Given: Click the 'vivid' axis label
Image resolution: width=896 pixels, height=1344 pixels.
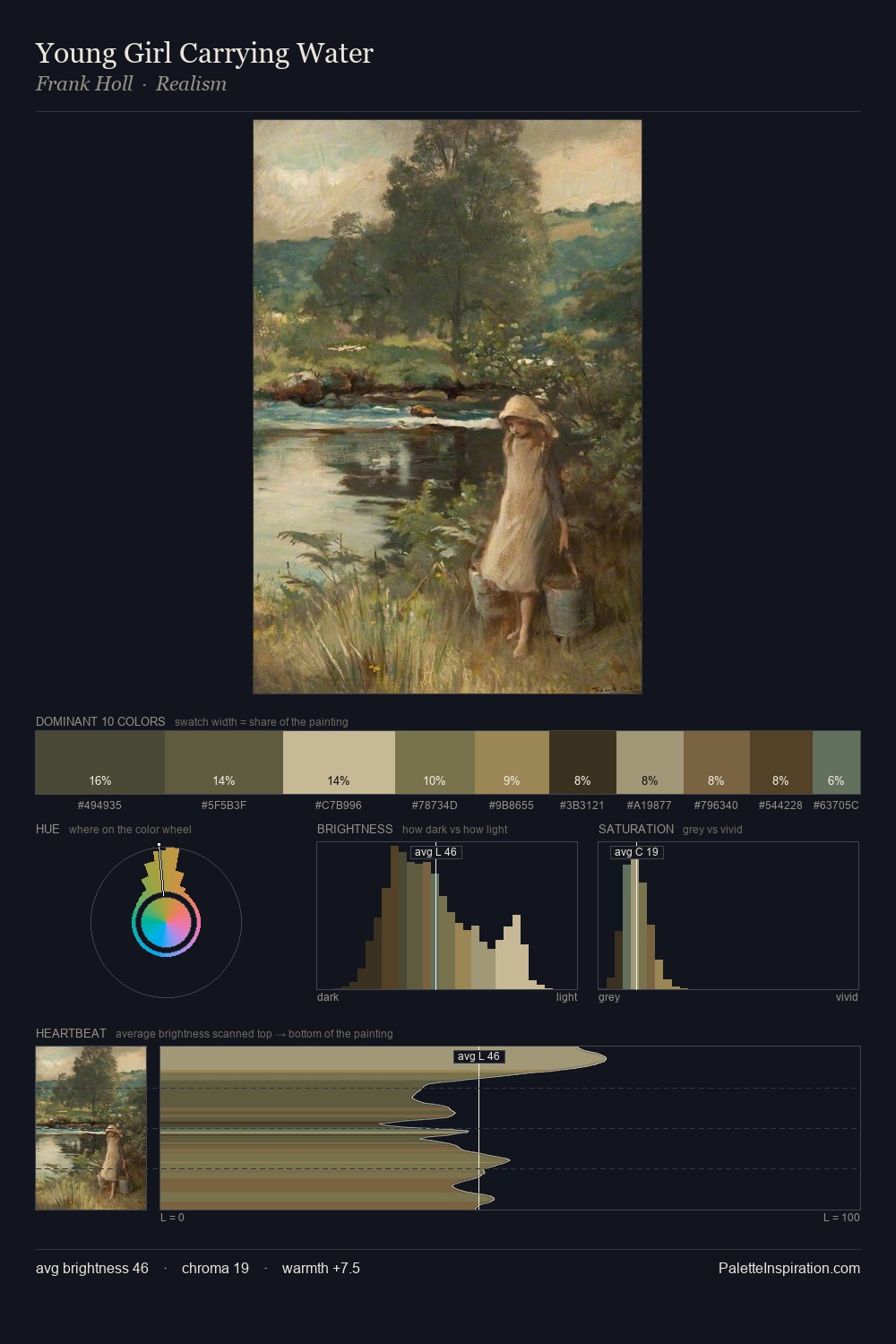Looking at the screenshot, I should click(x=847, y=997).
